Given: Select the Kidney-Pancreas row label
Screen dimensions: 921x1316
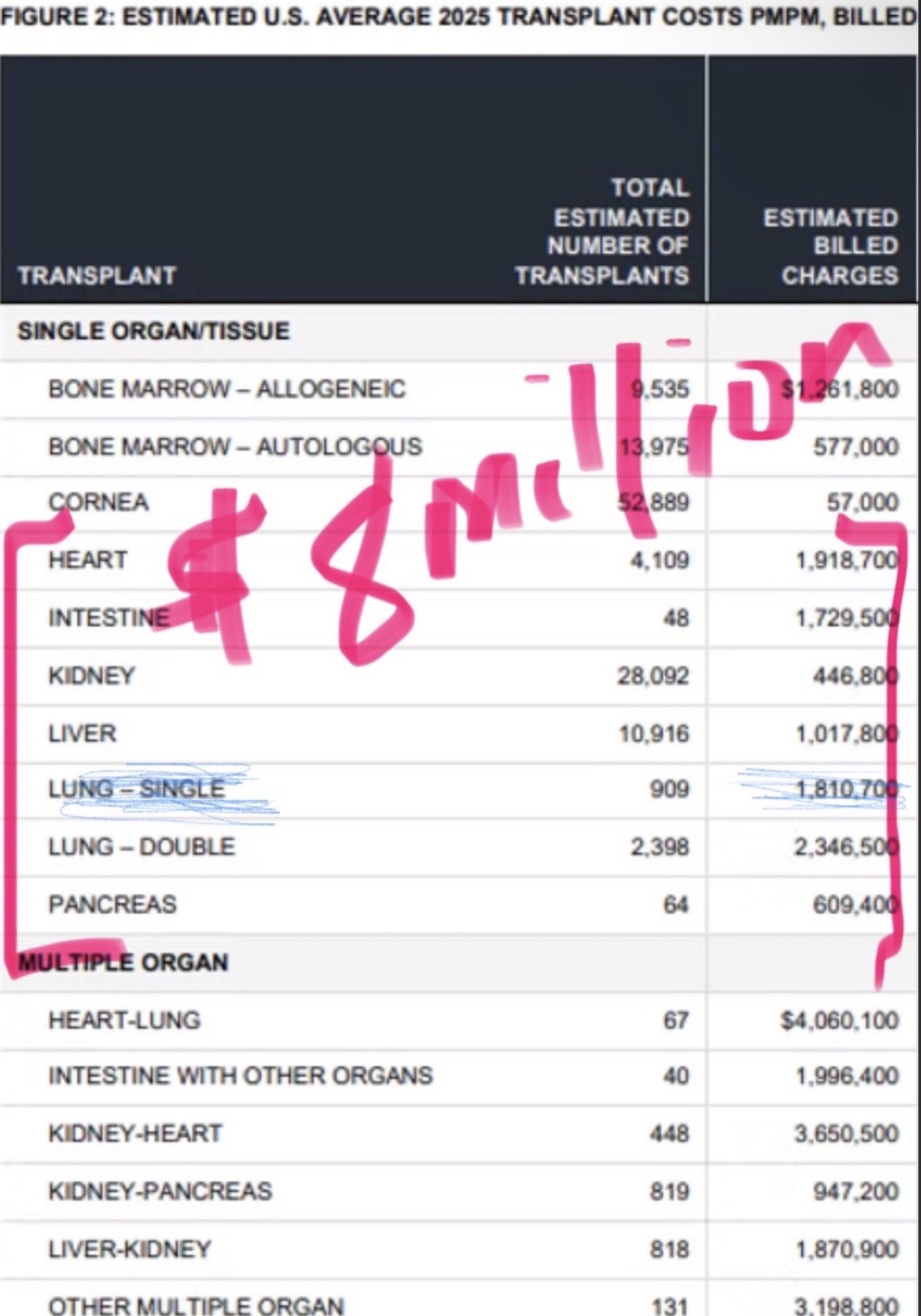Looking at the screenshot, I should click(160, 1191).
